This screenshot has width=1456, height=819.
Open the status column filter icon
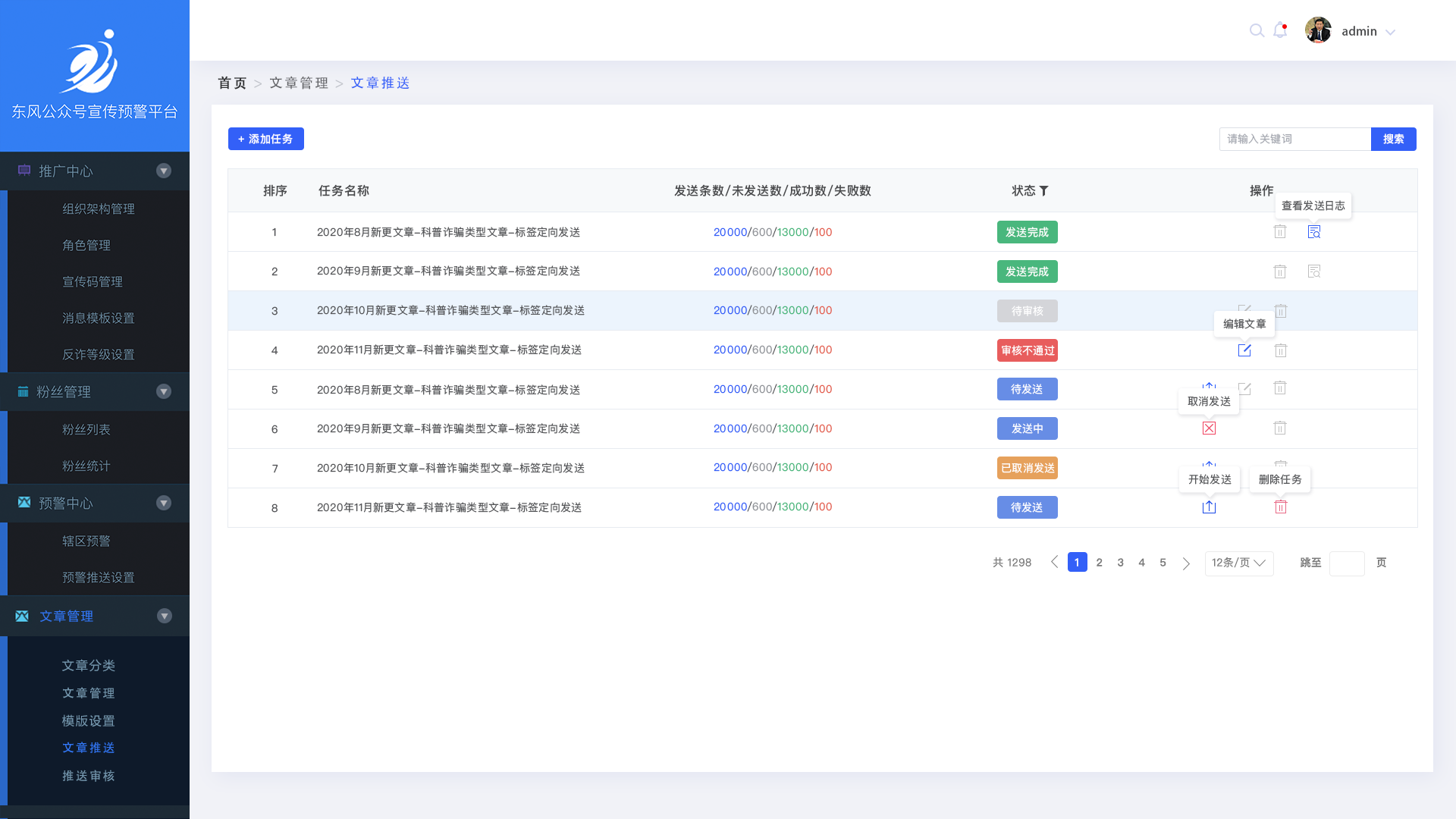coord(1044,191)
